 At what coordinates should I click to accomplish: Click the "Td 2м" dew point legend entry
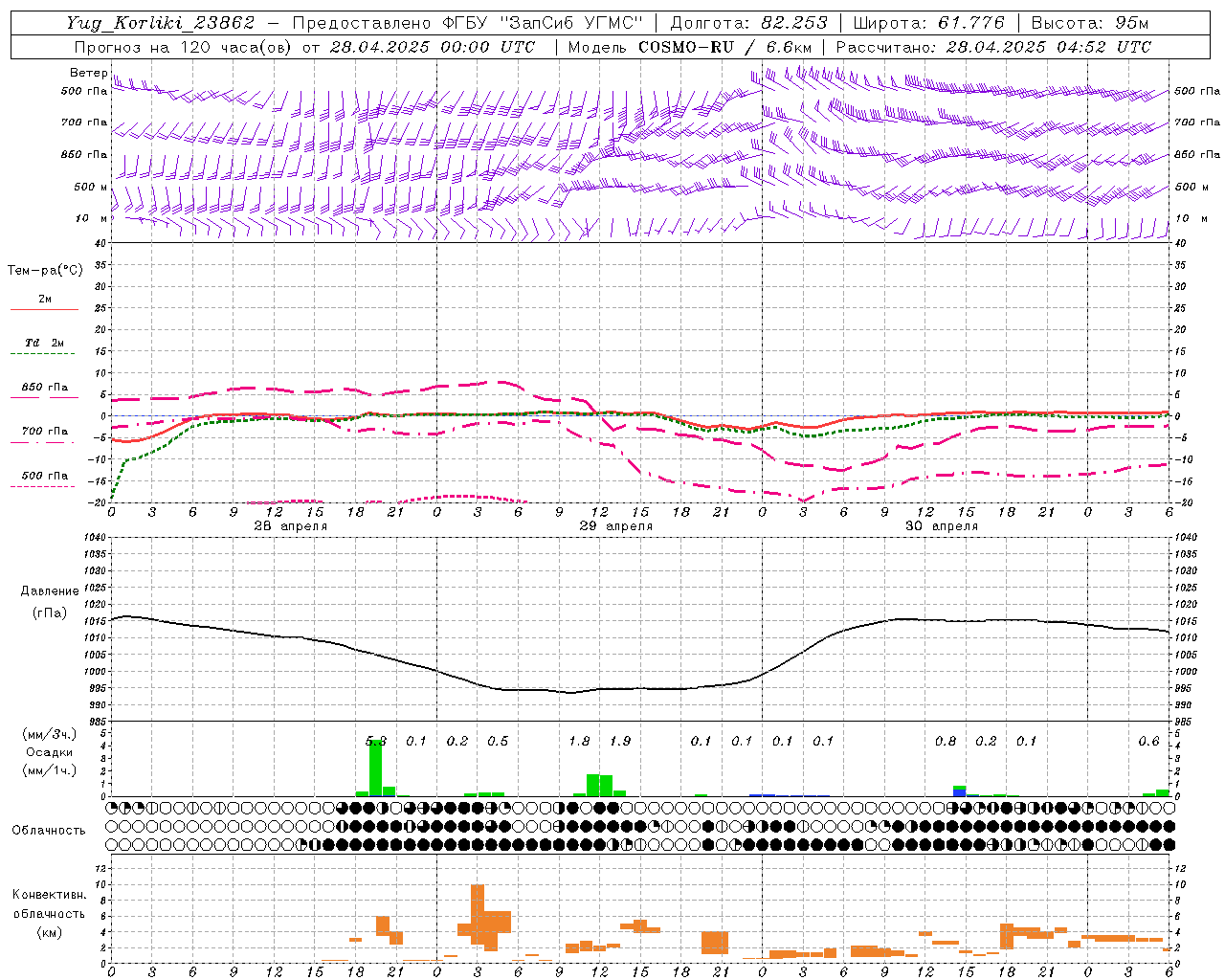coord(45,343)
